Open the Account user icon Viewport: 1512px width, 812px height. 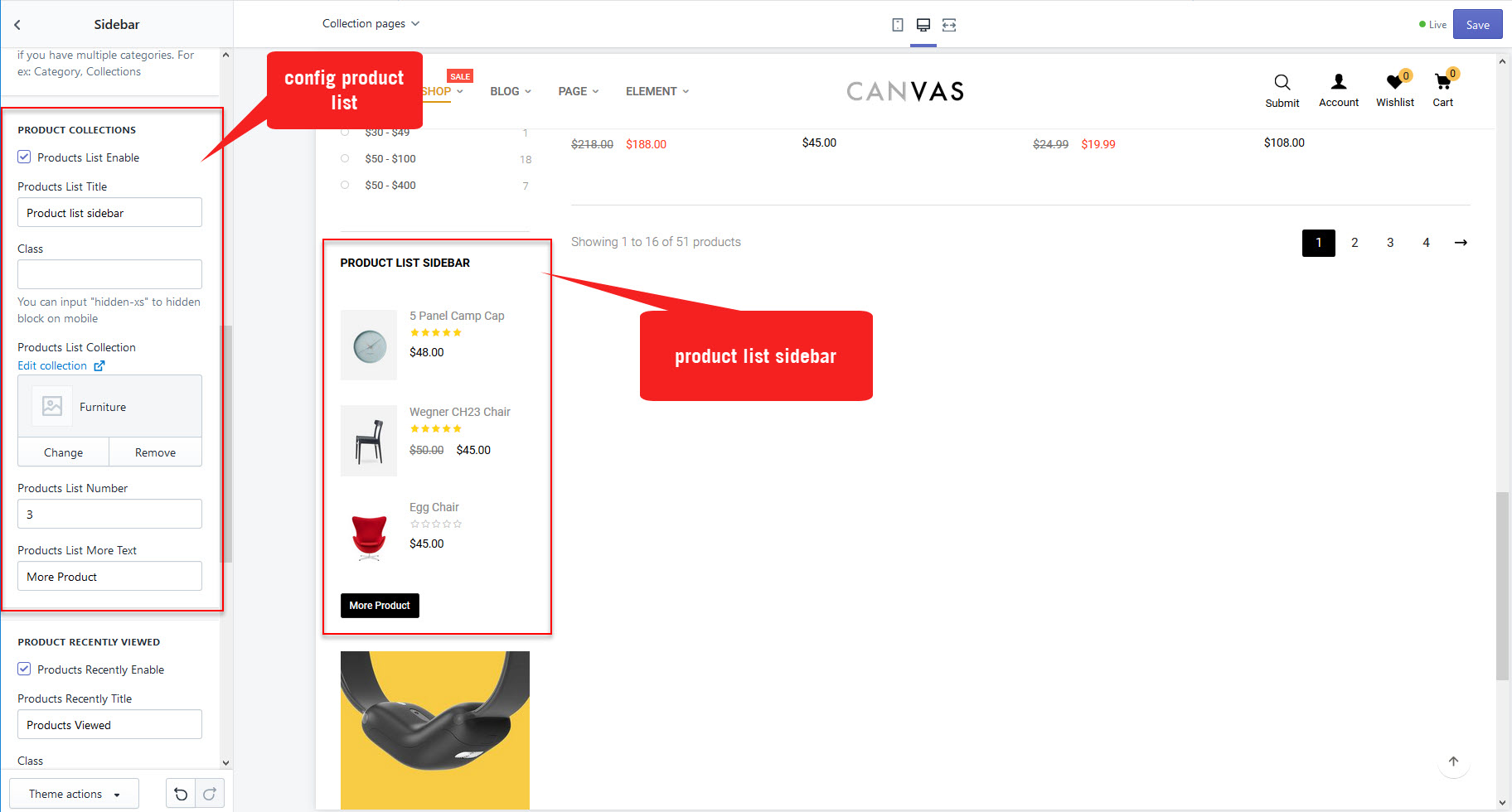click(x=1339, y=81)
